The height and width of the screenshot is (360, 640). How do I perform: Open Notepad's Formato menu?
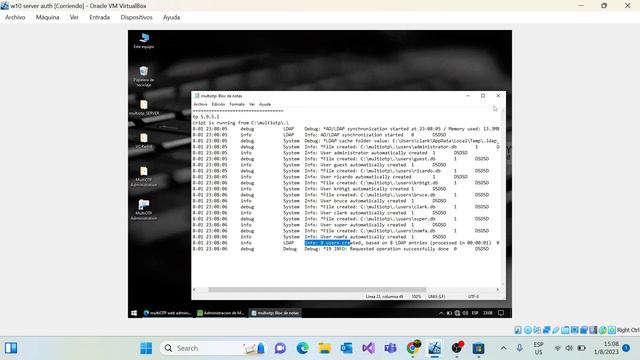(237, 104)
